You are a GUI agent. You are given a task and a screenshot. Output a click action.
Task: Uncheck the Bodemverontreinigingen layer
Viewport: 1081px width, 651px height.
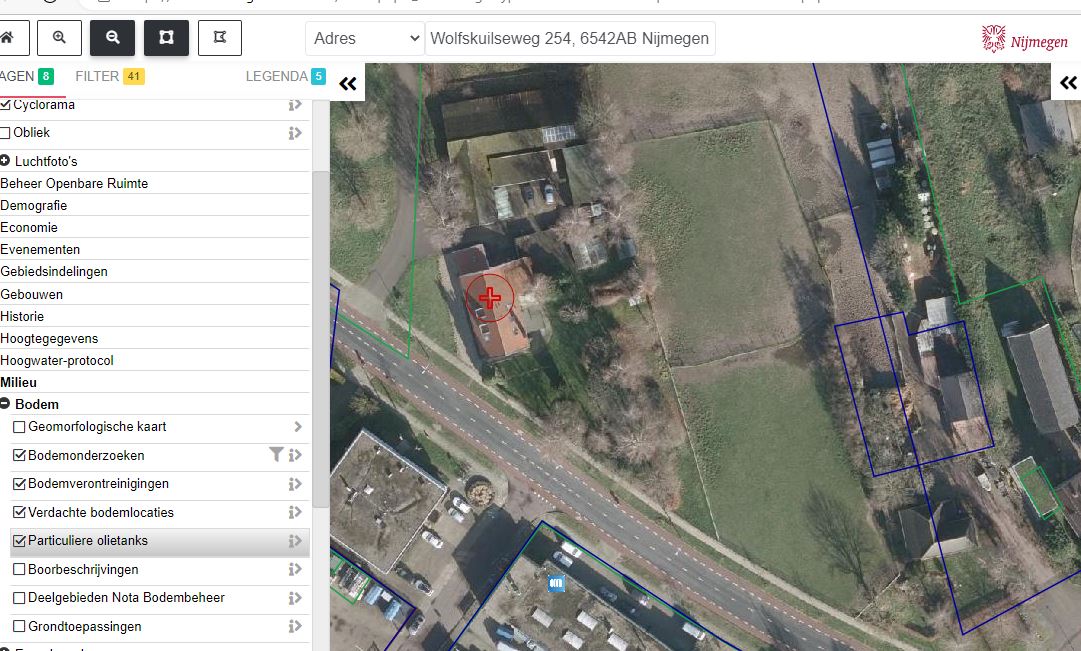[x=19, y=484]
